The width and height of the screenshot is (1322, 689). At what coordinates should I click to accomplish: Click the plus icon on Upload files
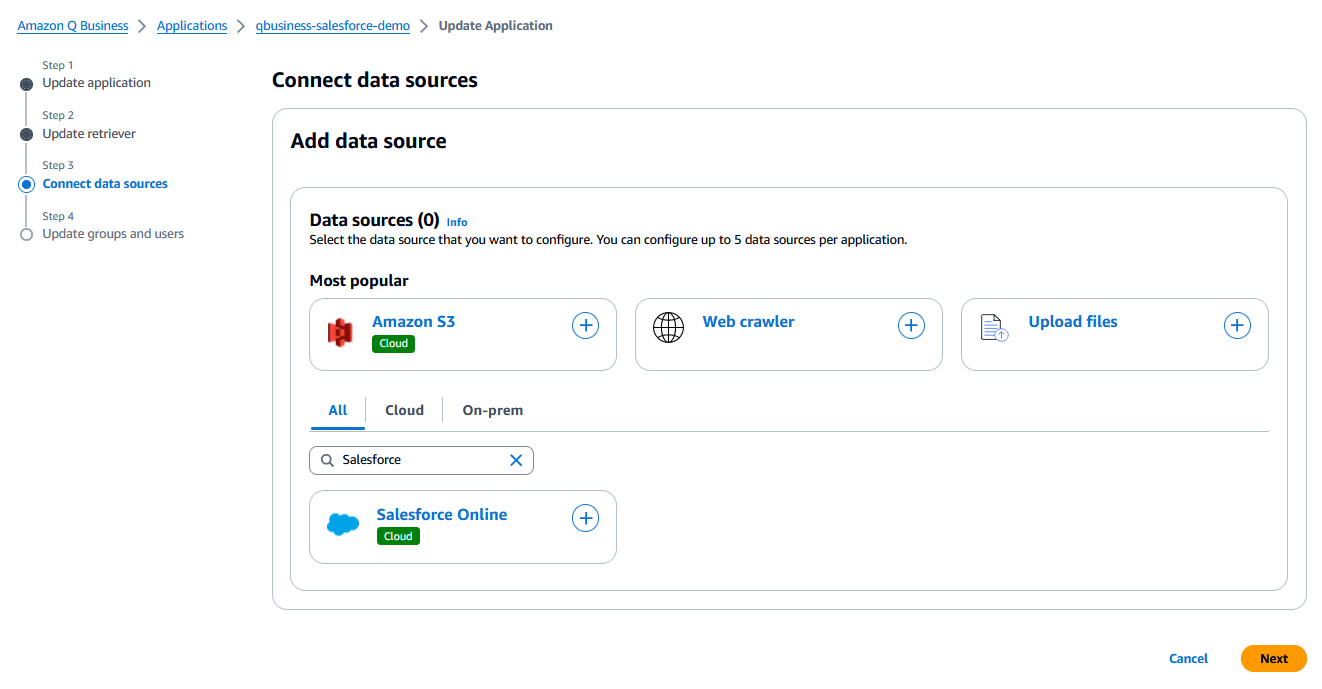pos(1237,325)
